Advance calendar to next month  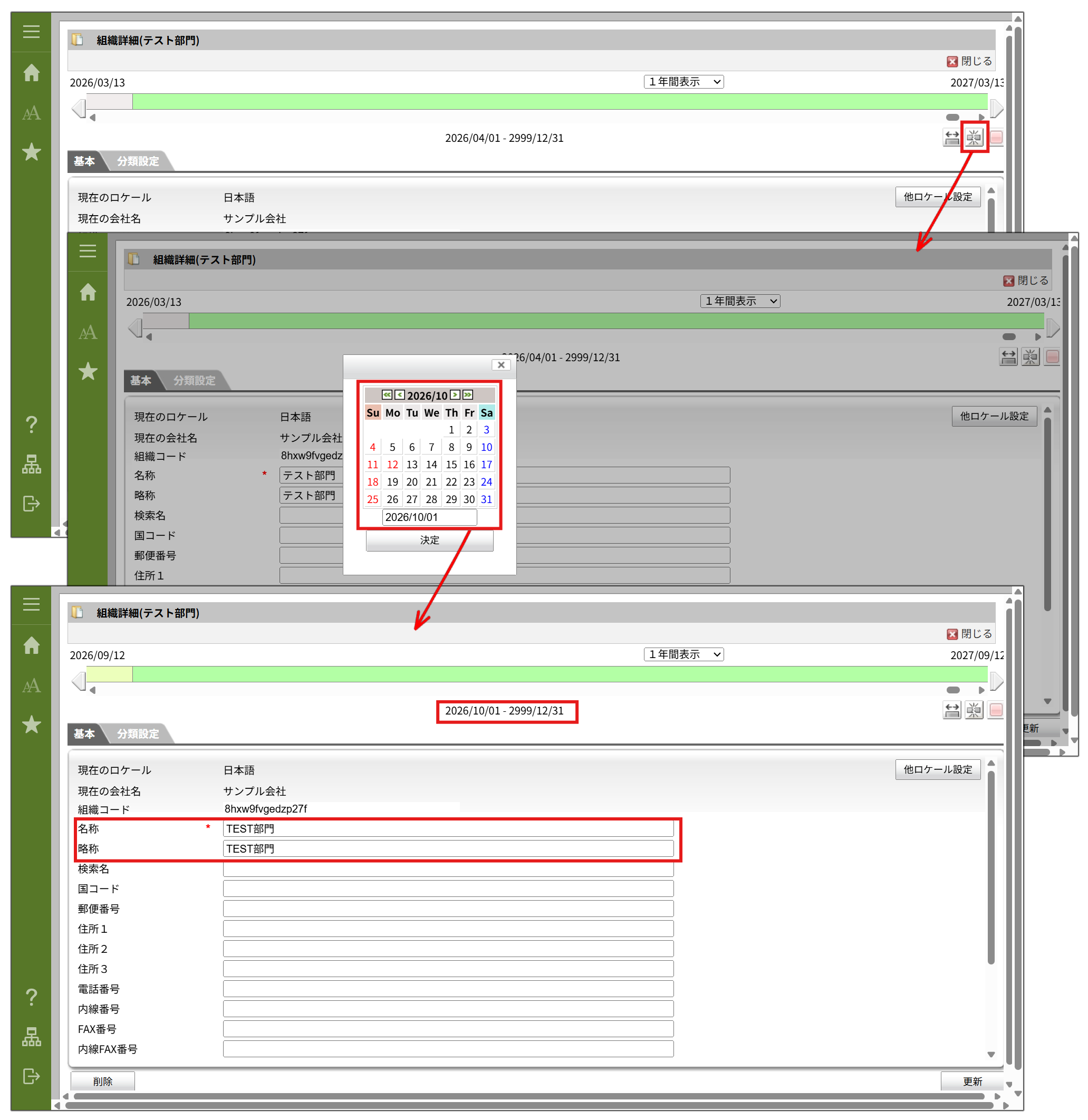(x=455, y=395)
